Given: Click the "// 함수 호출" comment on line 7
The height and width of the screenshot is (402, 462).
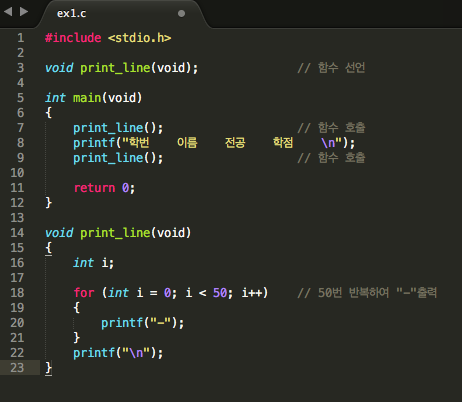Looking at the screenshot, I should click(331, 128).
